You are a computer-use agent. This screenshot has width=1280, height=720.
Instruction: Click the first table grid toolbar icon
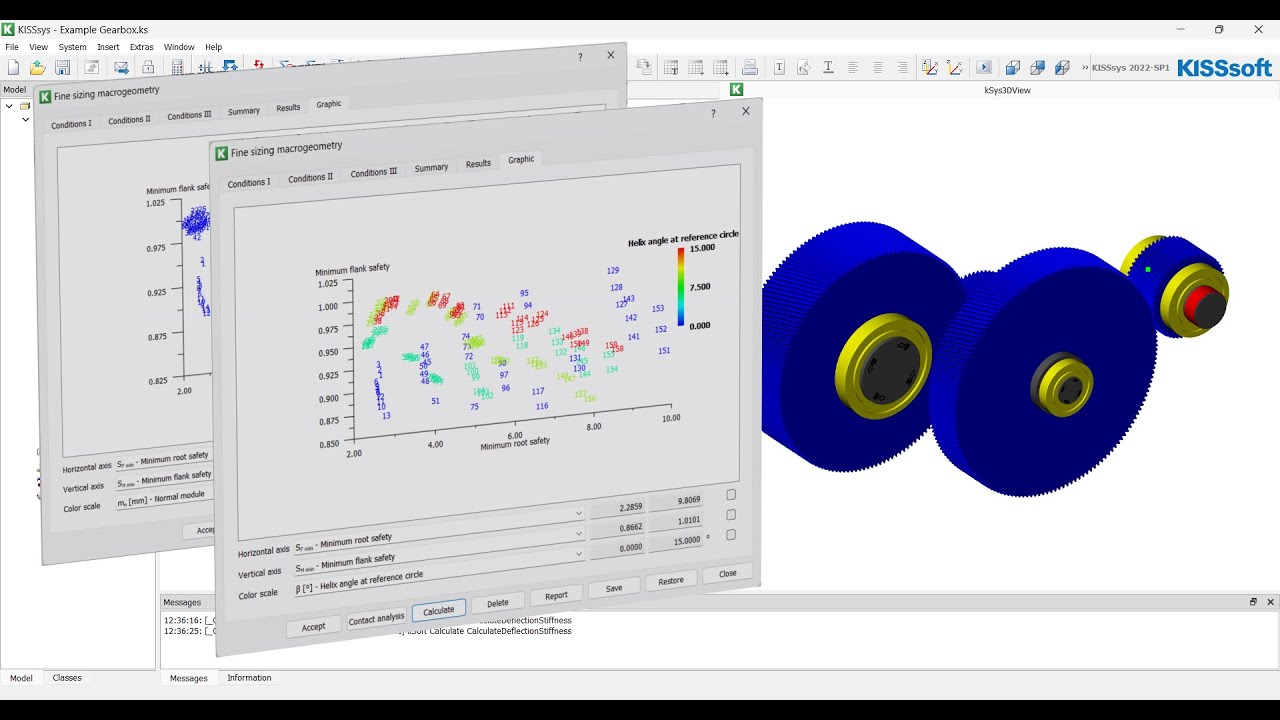click(671, 68)
